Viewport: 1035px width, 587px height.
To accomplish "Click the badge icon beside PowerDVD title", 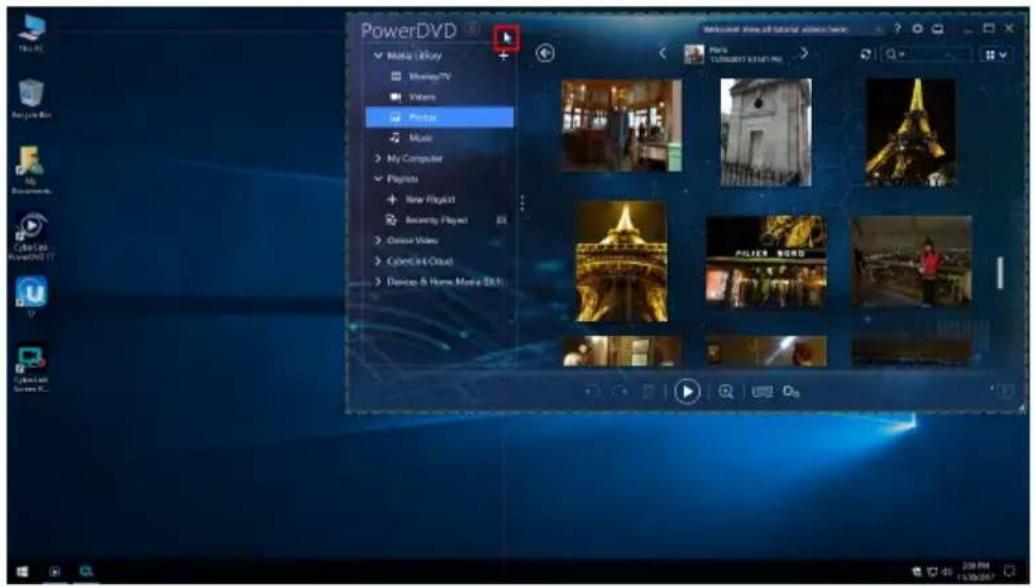I will coord(472,29).
